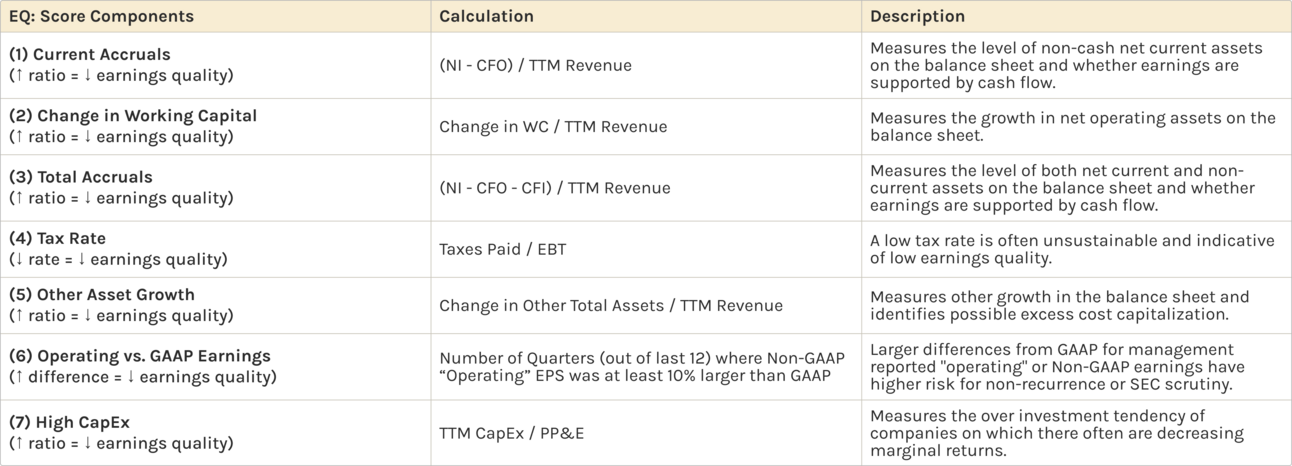Click the "Change in WC / TTM Revenue" cell
The width and height of the screenshot is (1292, 466).
(x=553, y=127)
